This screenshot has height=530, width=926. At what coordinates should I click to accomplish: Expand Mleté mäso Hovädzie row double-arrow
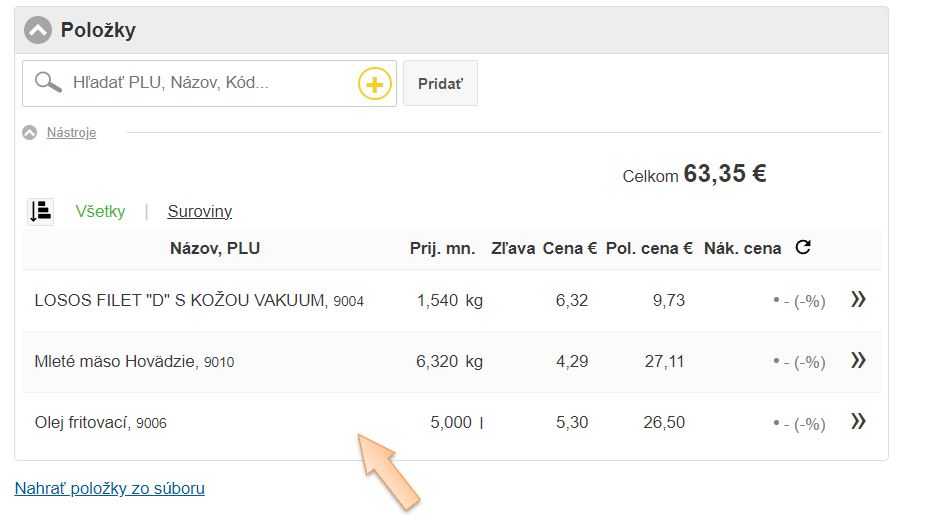(857, 361)
